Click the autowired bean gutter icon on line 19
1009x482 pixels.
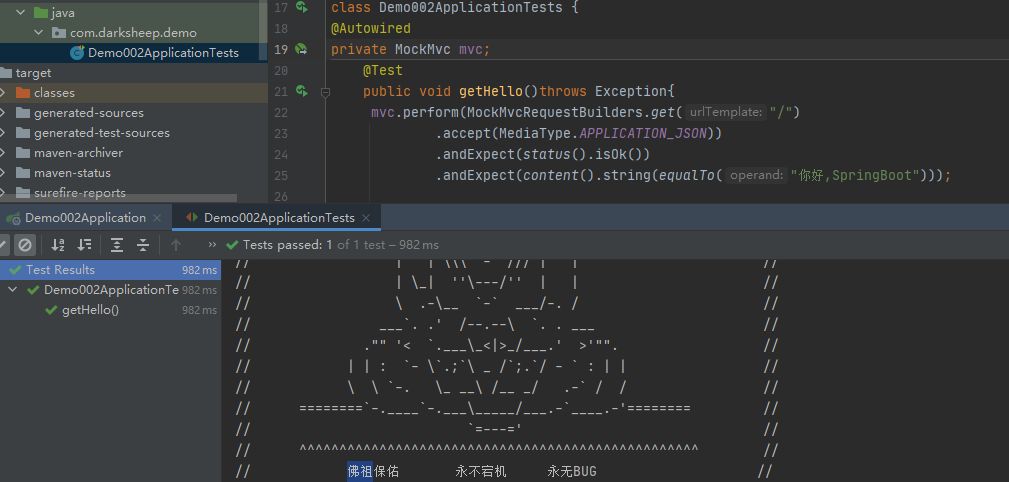point(301,49)
